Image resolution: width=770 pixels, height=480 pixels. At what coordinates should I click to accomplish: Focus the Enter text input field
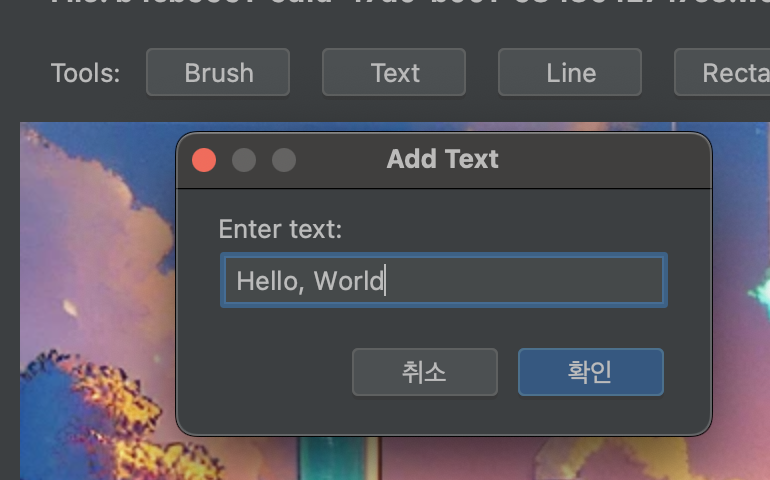(x=444, y=281)
